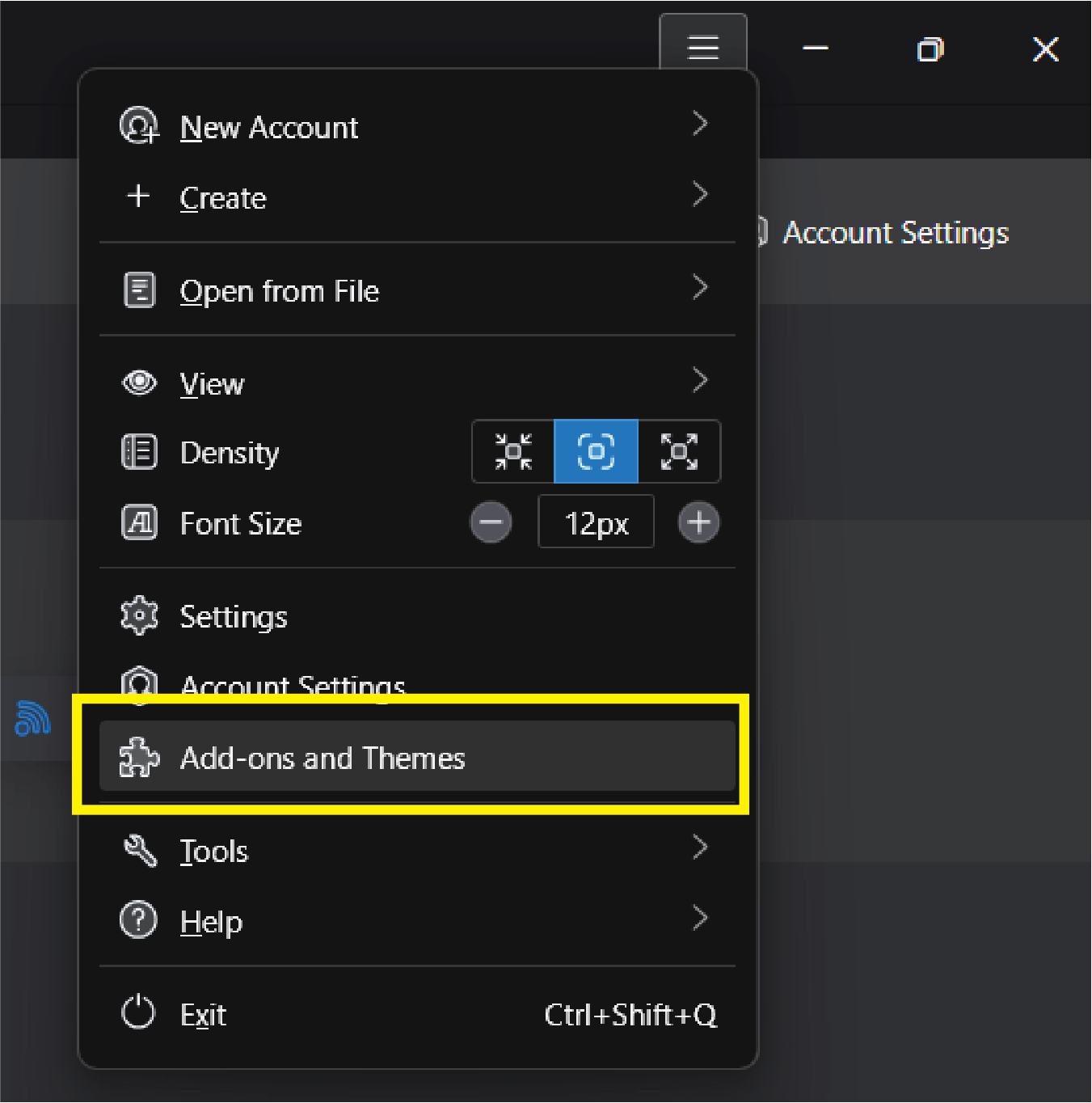
Task: Click the Tools wrench icon
Action: pos(139,851)
